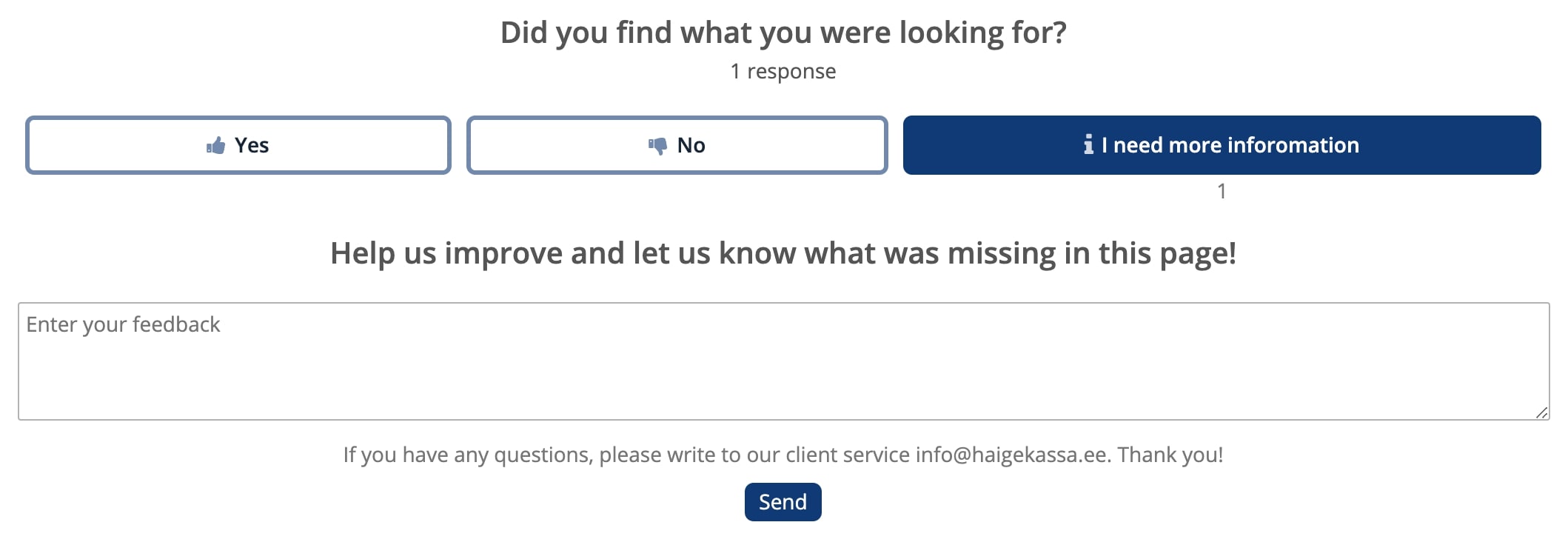Select the Yes feedback button
The image size is (1568, 545).
point(238,145)
